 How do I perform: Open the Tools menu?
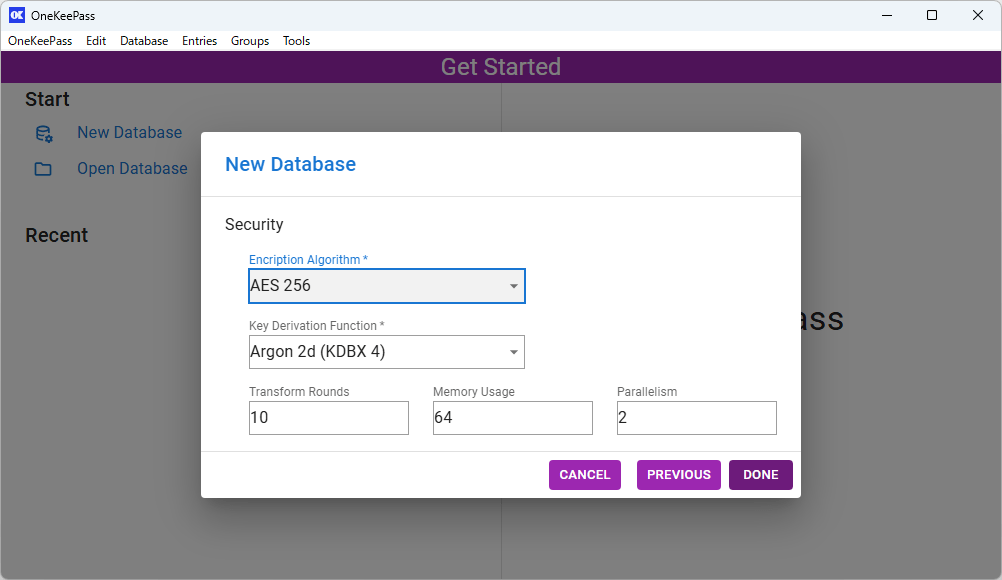296,41
